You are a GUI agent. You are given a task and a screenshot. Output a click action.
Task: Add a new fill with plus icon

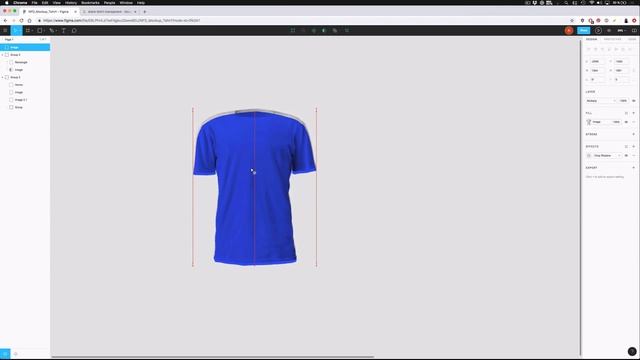coord(633,113)
